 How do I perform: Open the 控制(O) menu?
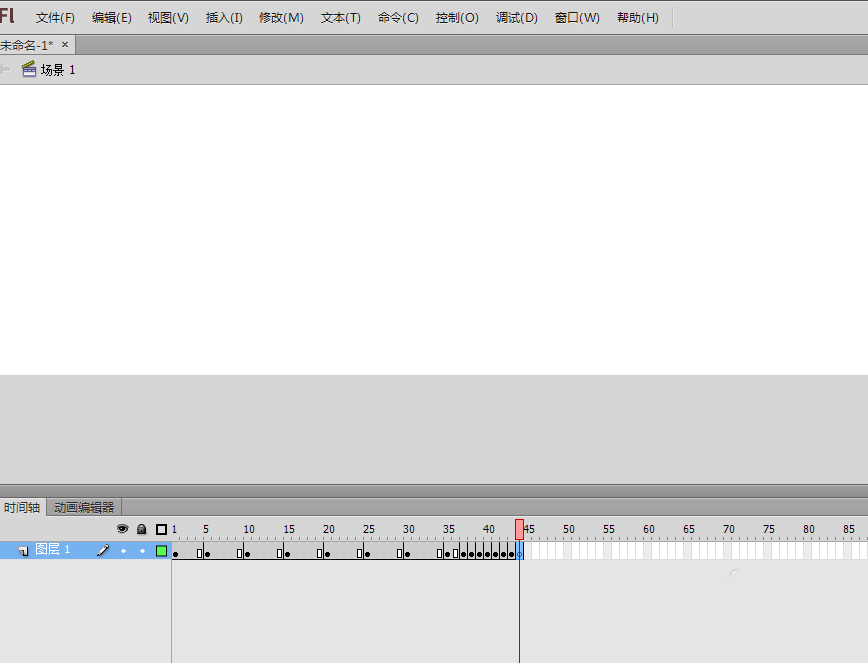[457, 18]
